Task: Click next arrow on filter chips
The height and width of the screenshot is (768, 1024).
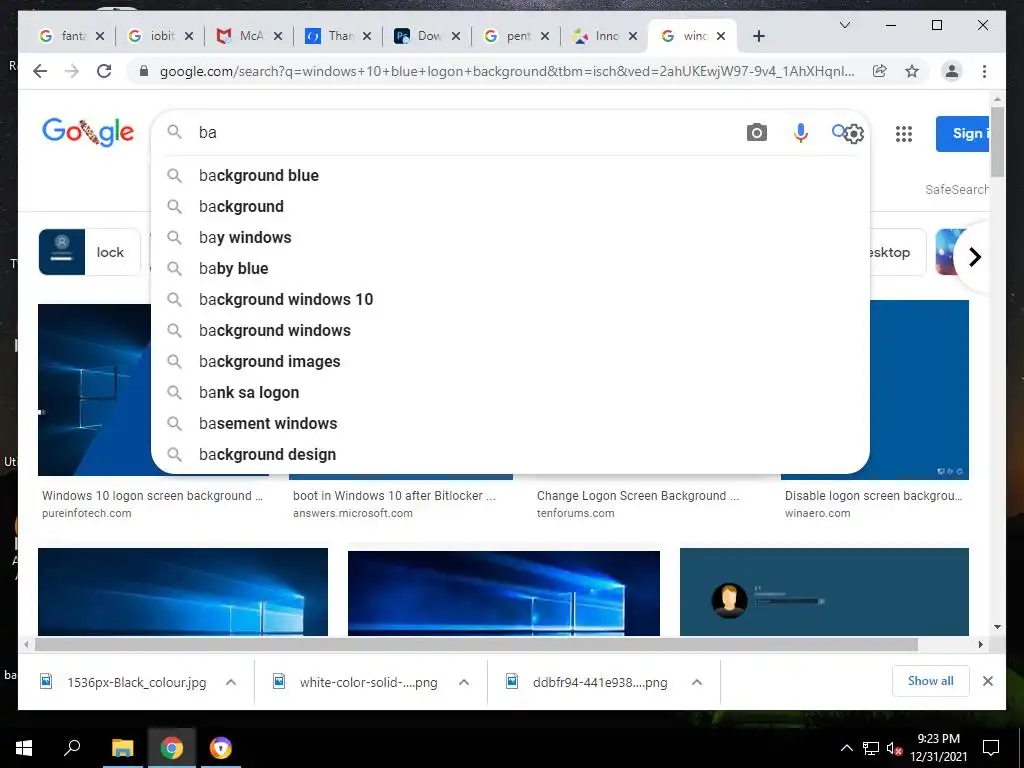Action: tap(974, 257)
